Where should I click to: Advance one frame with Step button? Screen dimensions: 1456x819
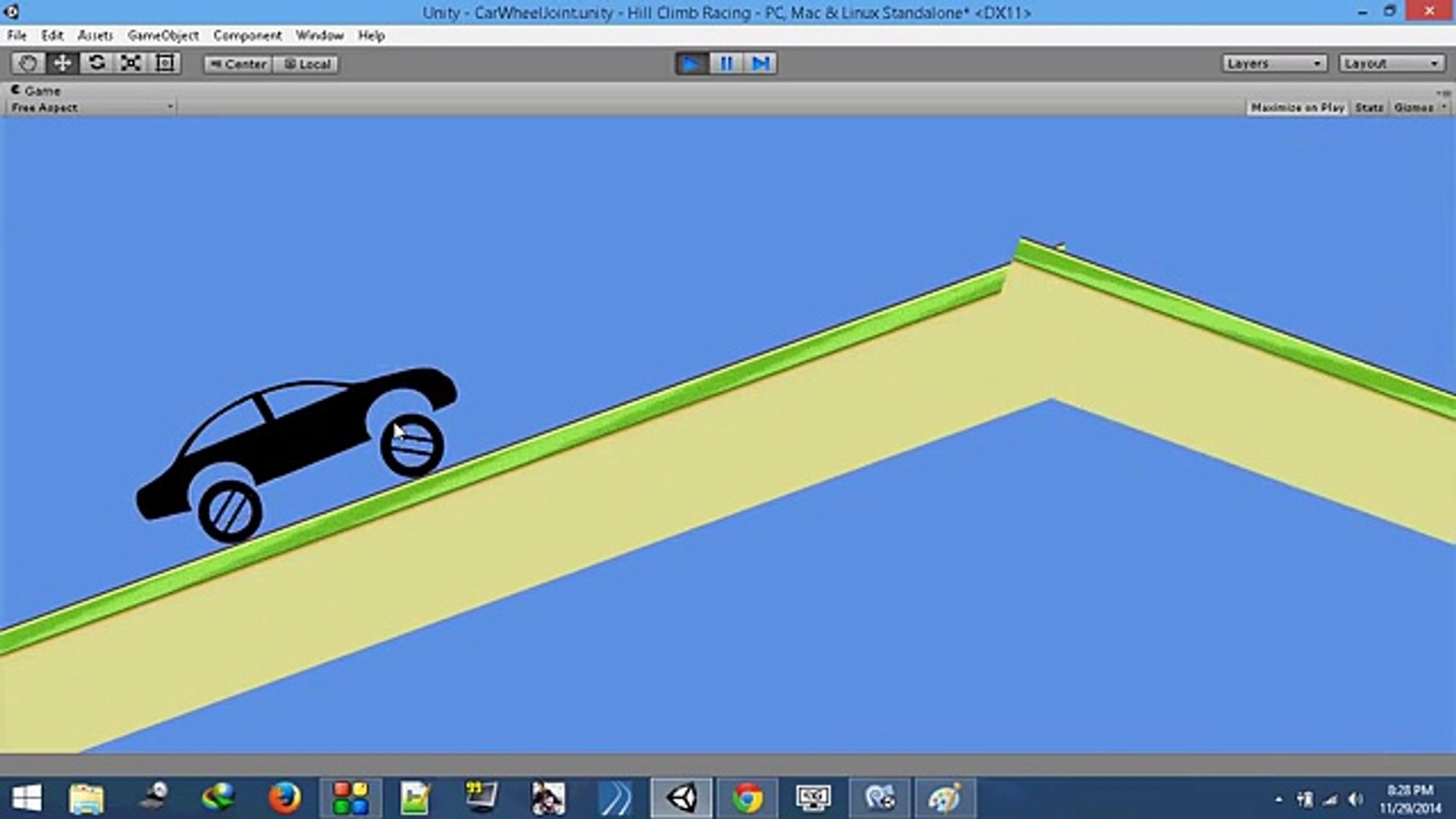(761, 64)
